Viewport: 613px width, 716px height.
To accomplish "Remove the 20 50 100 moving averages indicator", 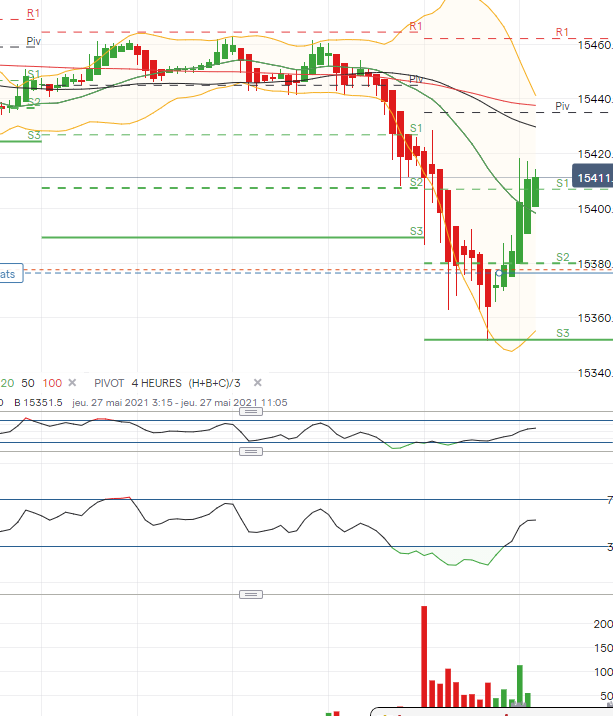I will click(x=72, y=383).
